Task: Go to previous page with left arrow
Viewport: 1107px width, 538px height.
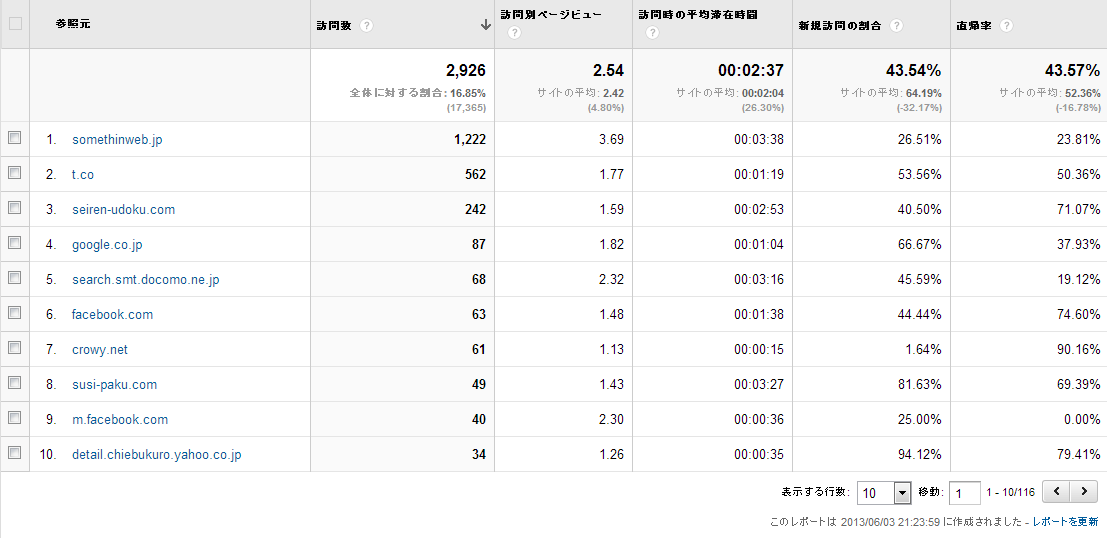Action: 1056,492
